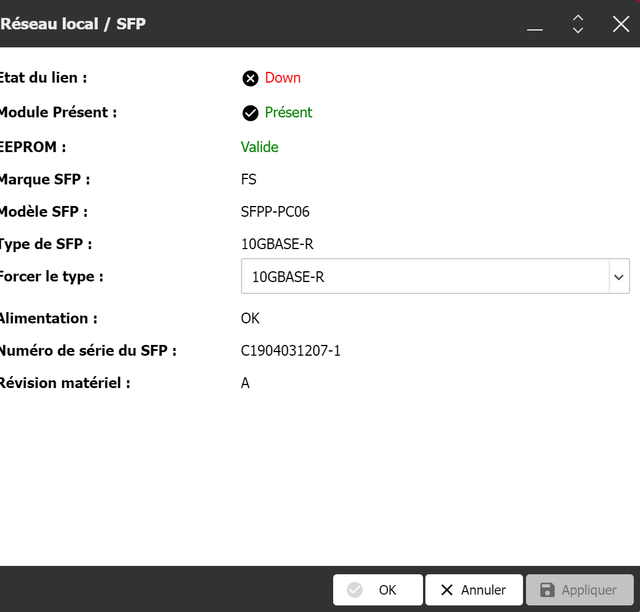
Task: Select the Alimentation OK value
Action: coord(250,318)
